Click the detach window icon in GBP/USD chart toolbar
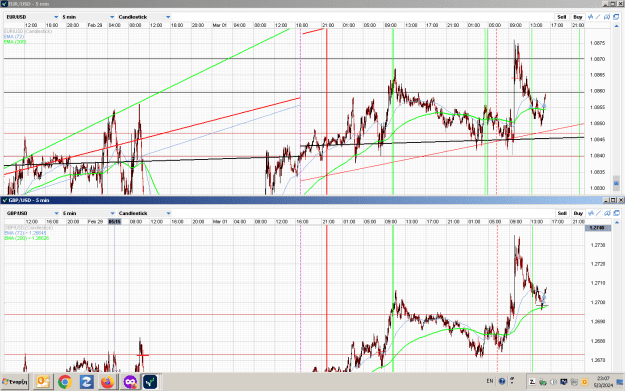 click(x=617, y=213)
